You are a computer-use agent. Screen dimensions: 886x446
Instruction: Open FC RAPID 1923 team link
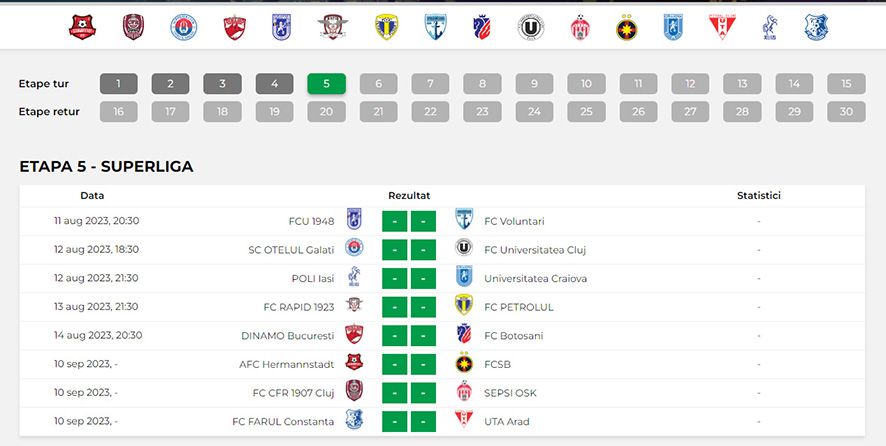tap(299, 308)
